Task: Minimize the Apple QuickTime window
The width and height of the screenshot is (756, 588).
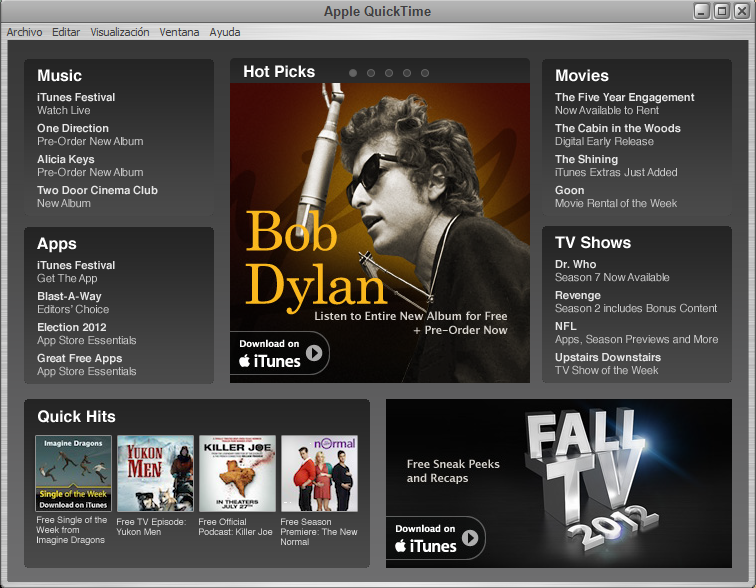Action: point(702,11)
